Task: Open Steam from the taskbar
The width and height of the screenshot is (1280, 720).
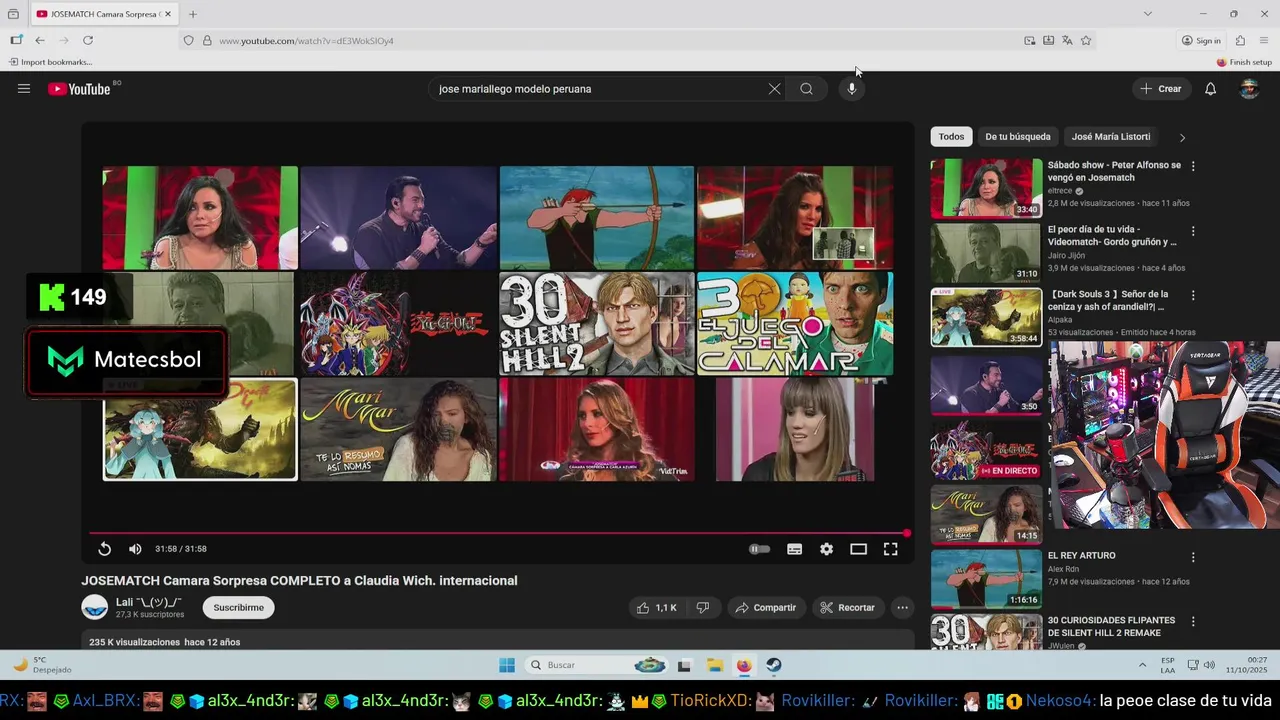Action: 774,665
